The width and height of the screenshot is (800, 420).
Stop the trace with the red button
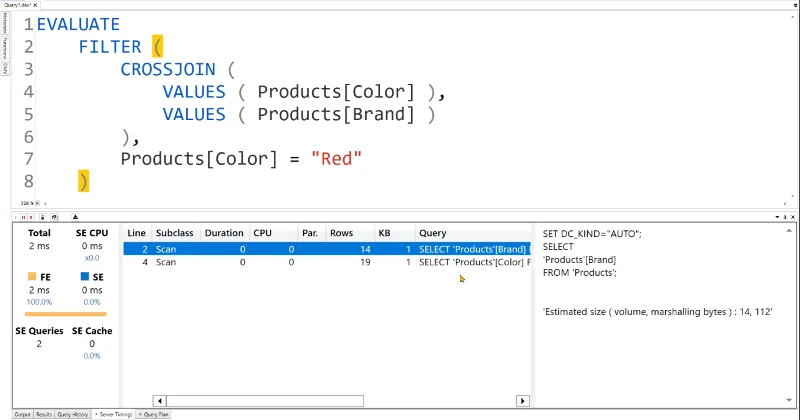point(31,217)
